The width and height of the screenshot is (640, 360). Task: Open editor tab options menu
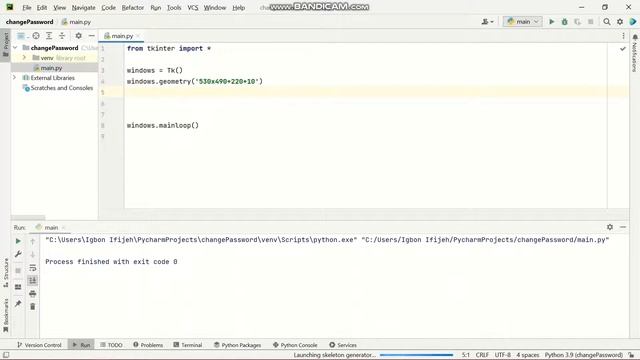point(623,36)
